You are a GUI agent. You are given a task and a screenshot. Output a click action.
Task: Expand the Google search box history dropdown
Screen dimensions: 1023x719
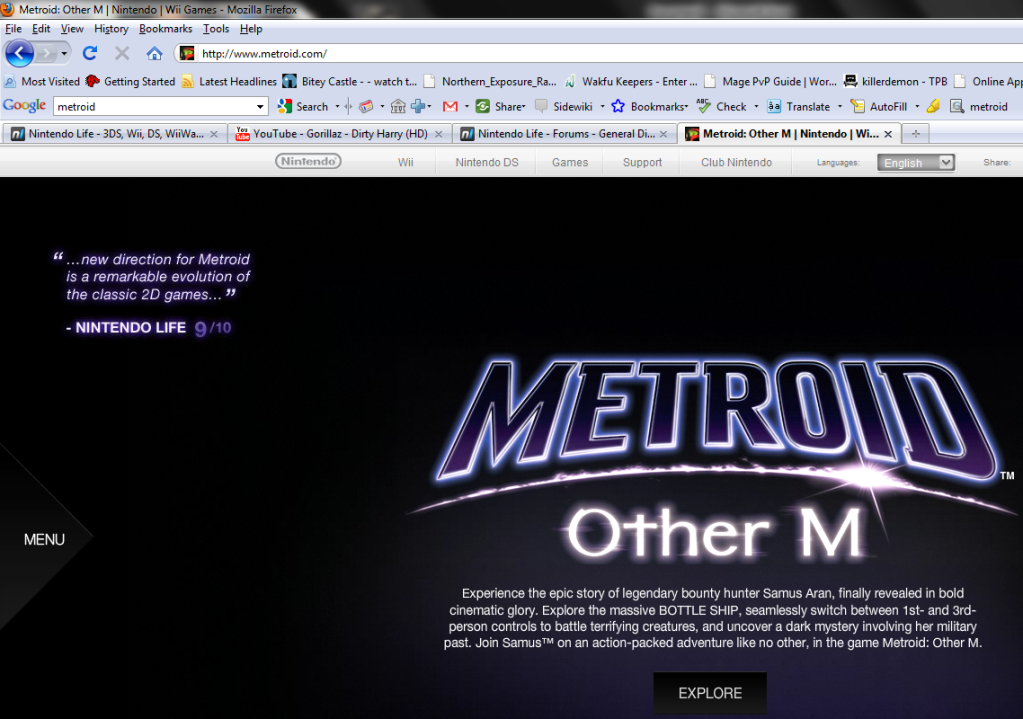click(261, 106)
